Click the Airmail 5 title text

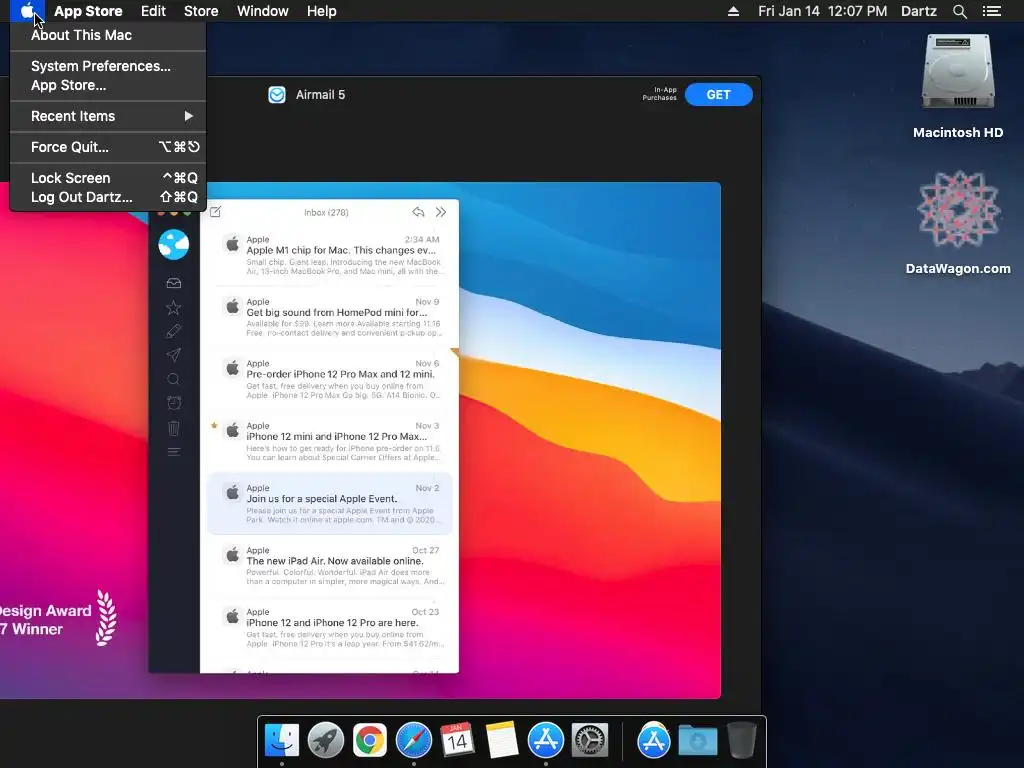(320, 95)
